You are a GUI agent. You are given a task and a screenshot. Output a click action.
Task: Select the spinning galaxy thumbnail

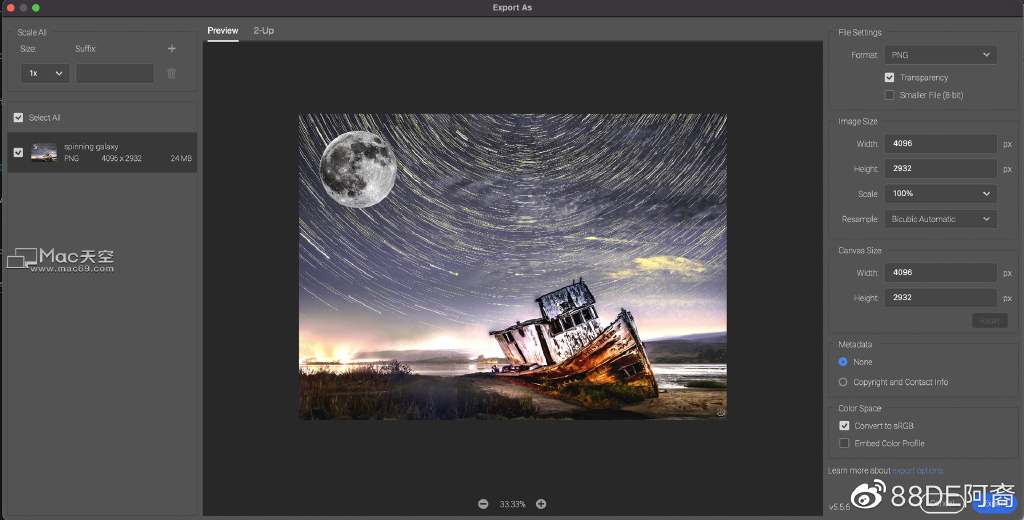[44, 152]
